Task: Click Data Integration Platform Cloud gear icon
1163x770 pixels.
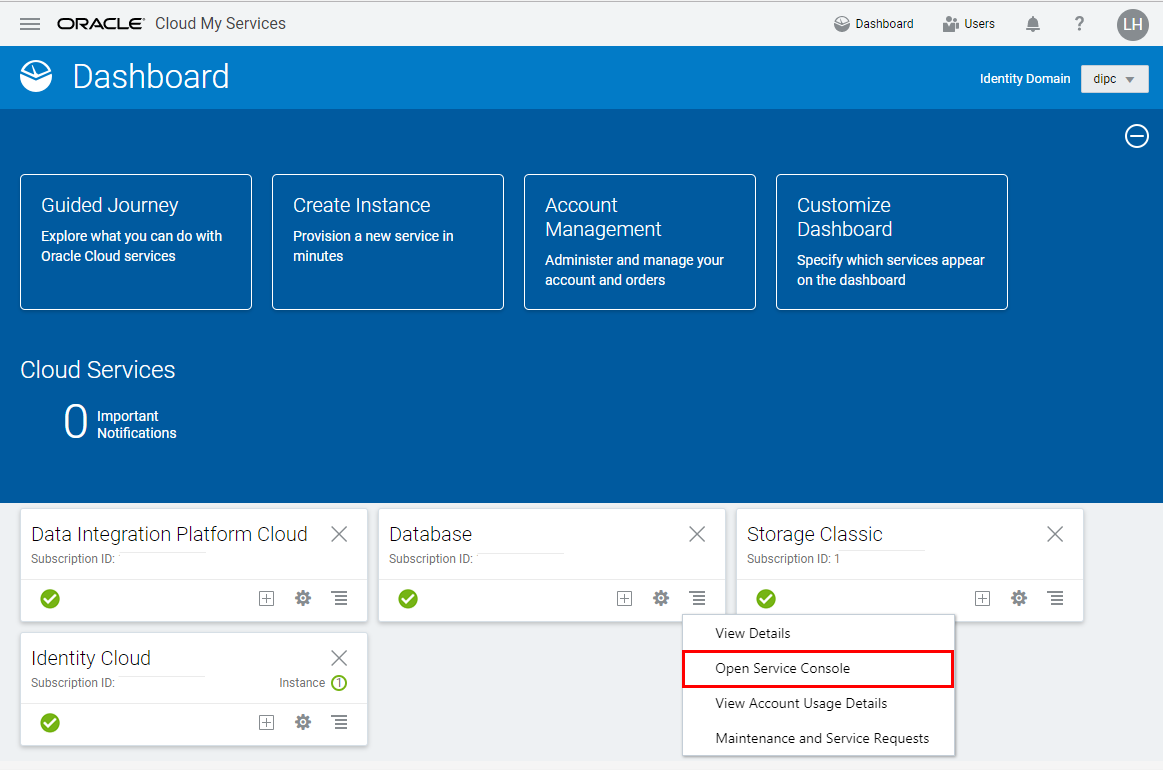Action: pyautogui.click(x=303, y=598)
